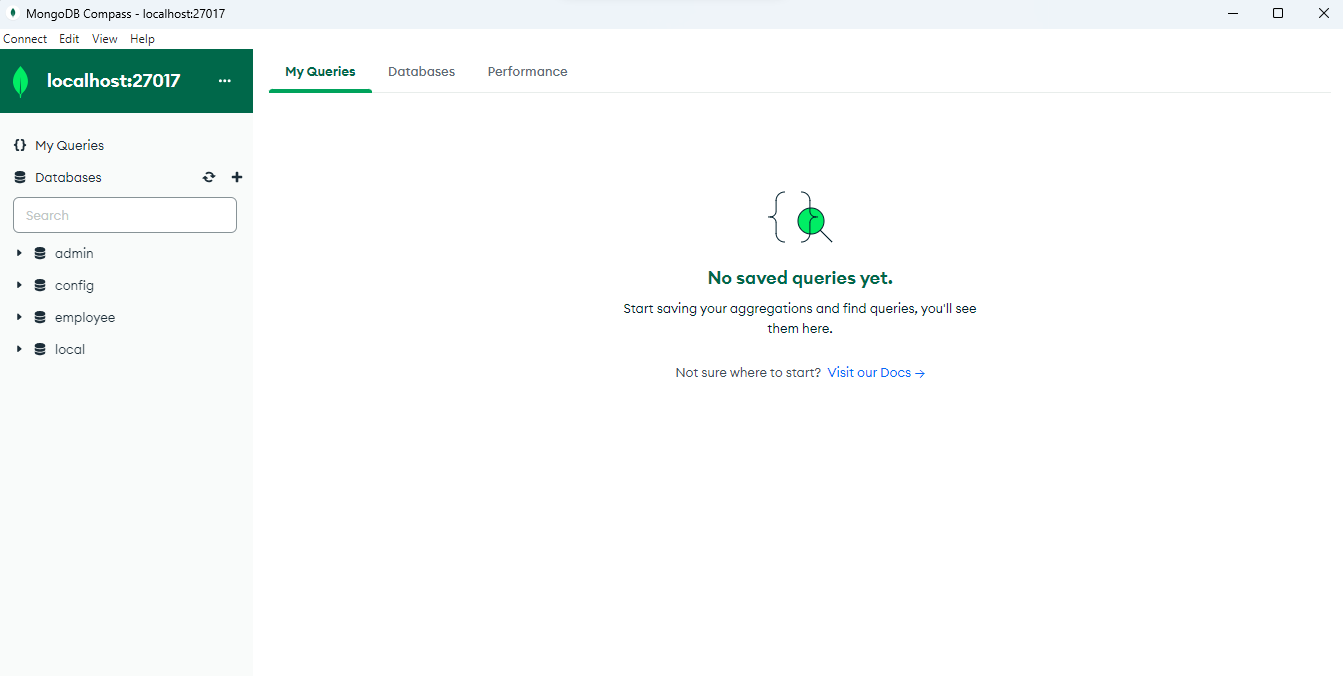1343x676 pixels.
Task: Create a new database with plus icon
Action: point(237,177)
